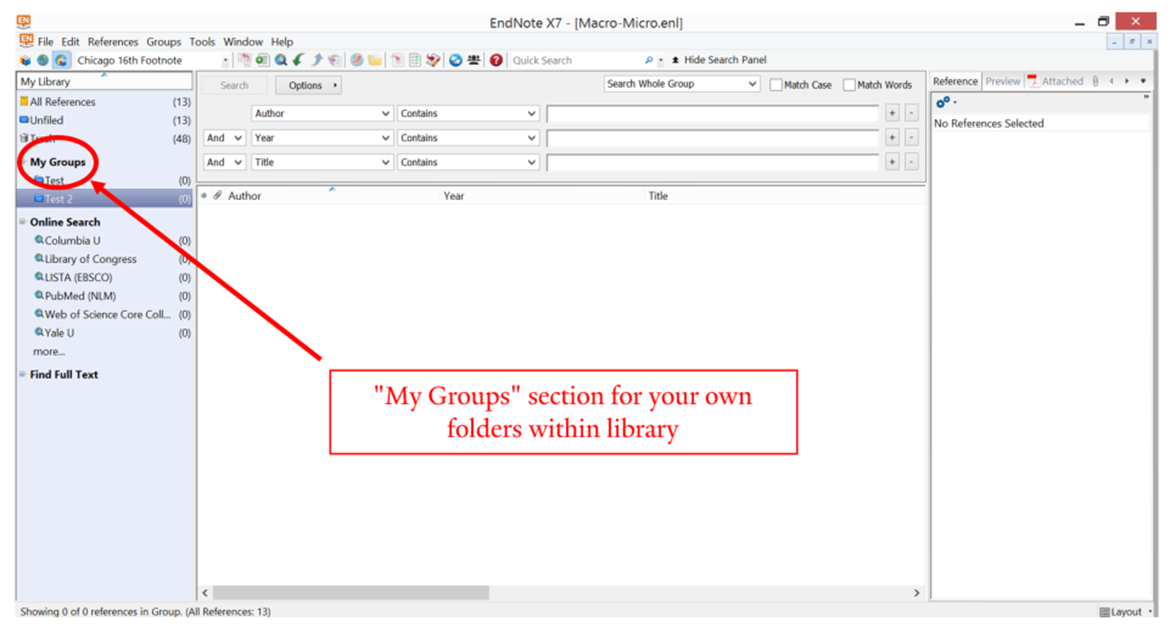The width and height of the screenshot is (1170, 627).
Task: Click the blue gears icon in Reference panel
Action: 943,102
